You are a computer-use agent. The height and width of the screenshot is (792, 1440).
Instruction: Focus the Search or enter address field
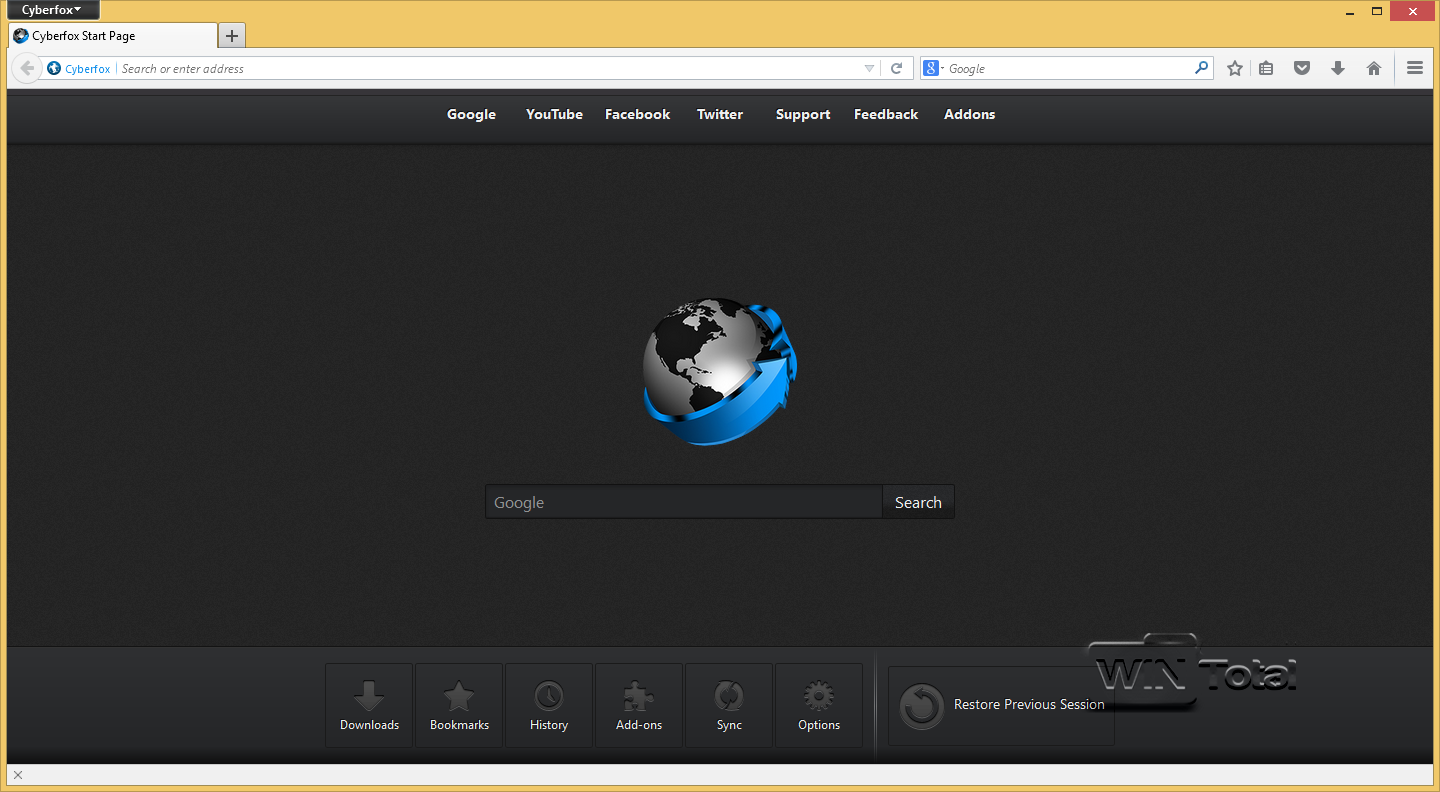(x=490, y=69)
